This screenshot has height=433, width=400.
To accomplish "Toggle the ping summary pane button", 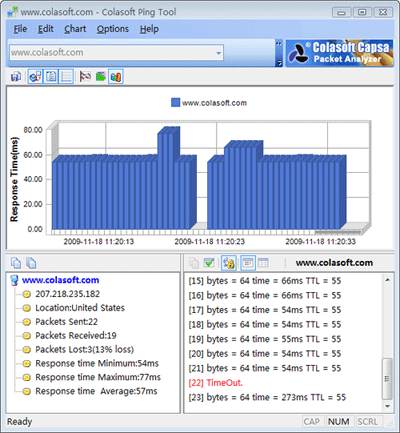I will (x=51, y=77).
